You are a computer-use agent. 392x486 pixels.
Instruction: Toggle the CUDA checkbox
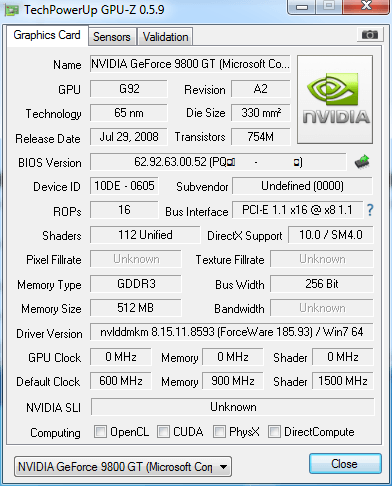click(163, 431)
